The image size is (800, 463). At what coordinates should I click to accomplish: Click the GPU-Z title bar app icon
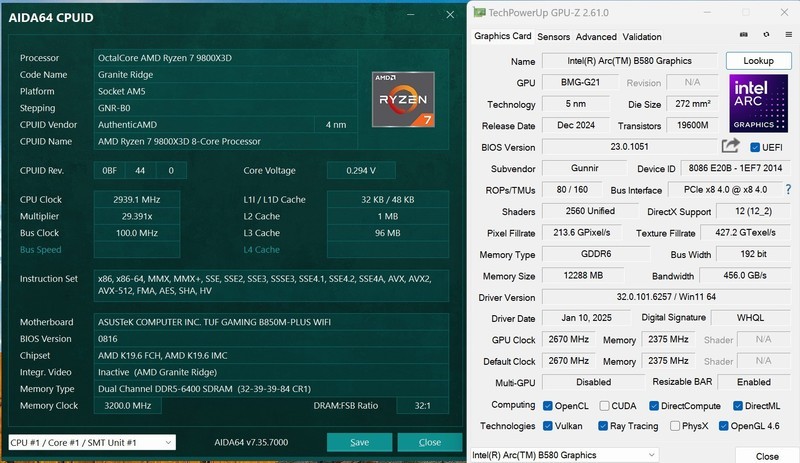click(x=479, y=12)
